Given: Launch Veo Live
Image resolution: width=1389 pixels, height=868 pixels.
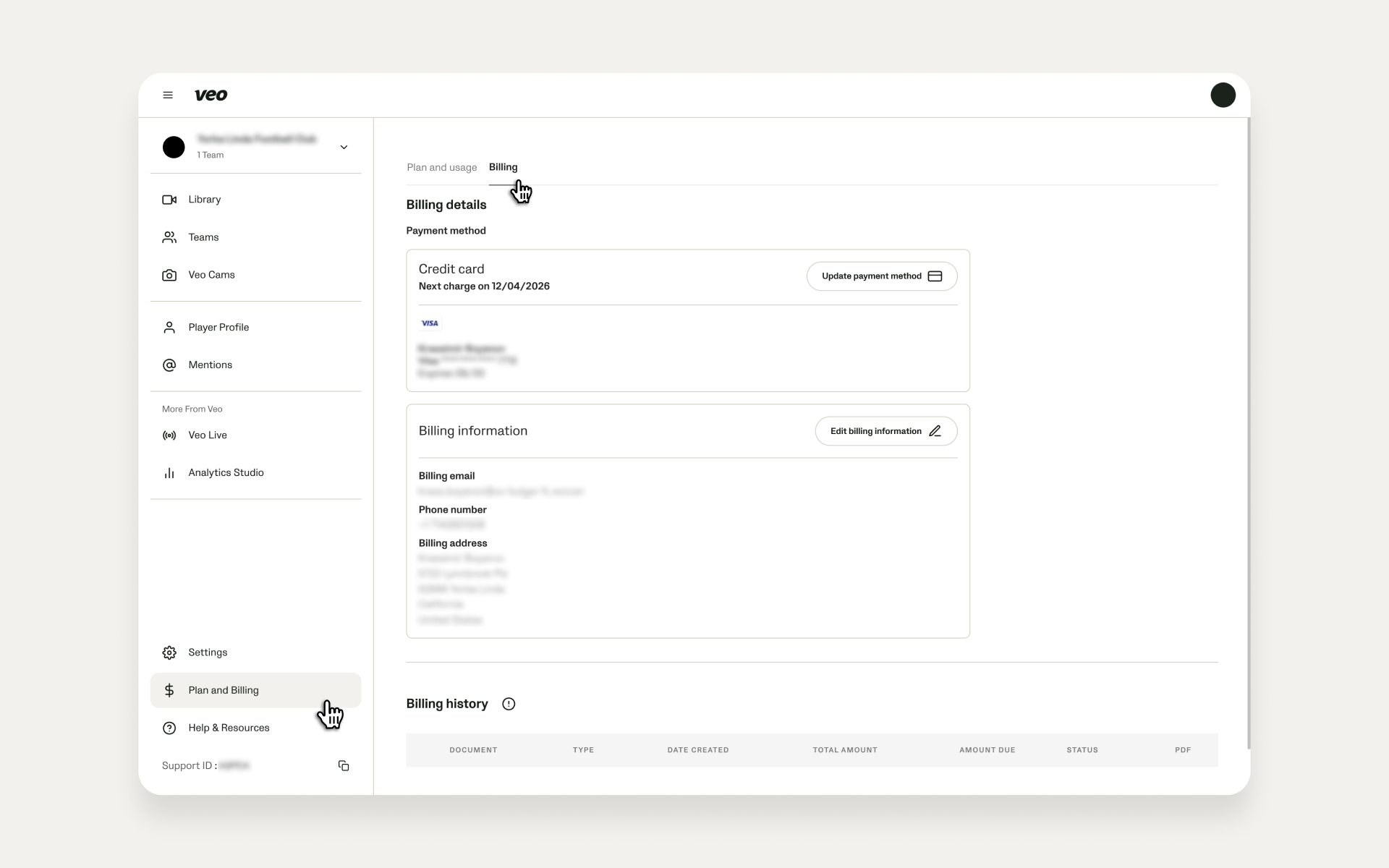Looking at the screenshot, I should pos(207,435).
